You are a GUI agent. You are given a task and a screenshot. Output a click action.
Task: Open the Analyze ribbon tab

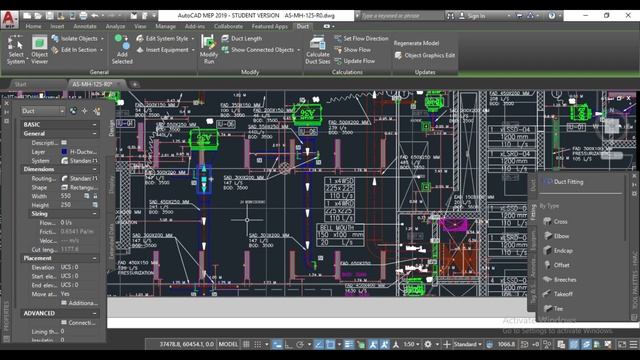coord(116,26)
